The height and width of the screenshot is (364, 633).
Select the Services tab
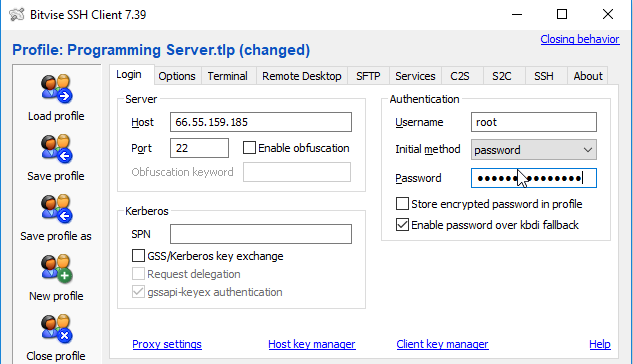tap(415, 76)
